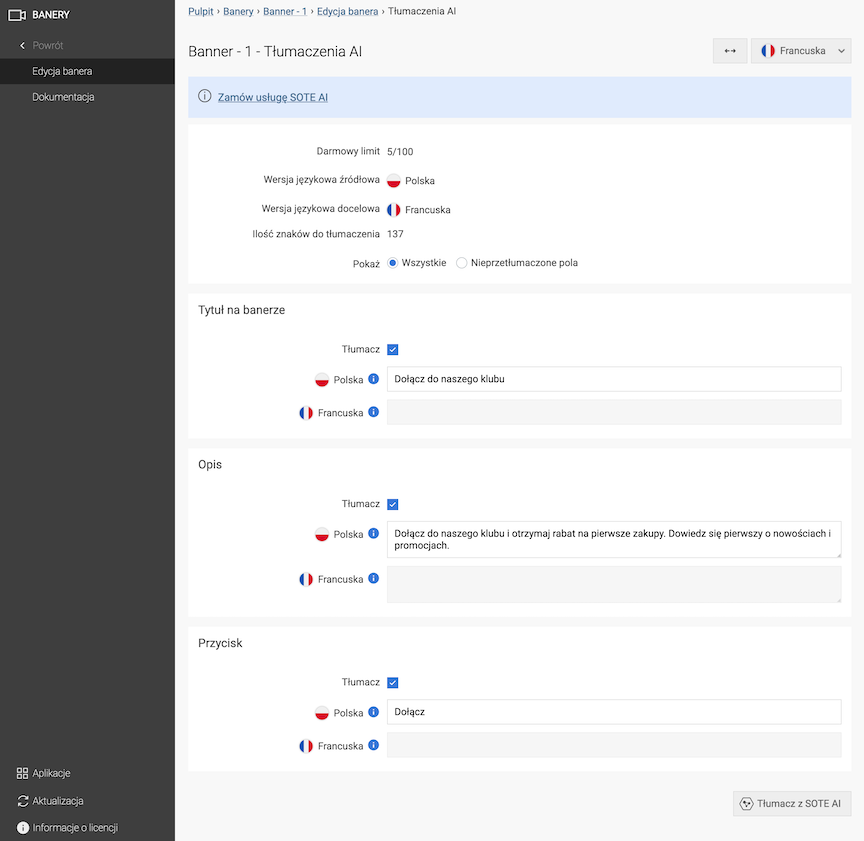This screenshot has width=864, height=841.
Task: Click the license info icon in sidebar
Action: click(x=23, y=828)
